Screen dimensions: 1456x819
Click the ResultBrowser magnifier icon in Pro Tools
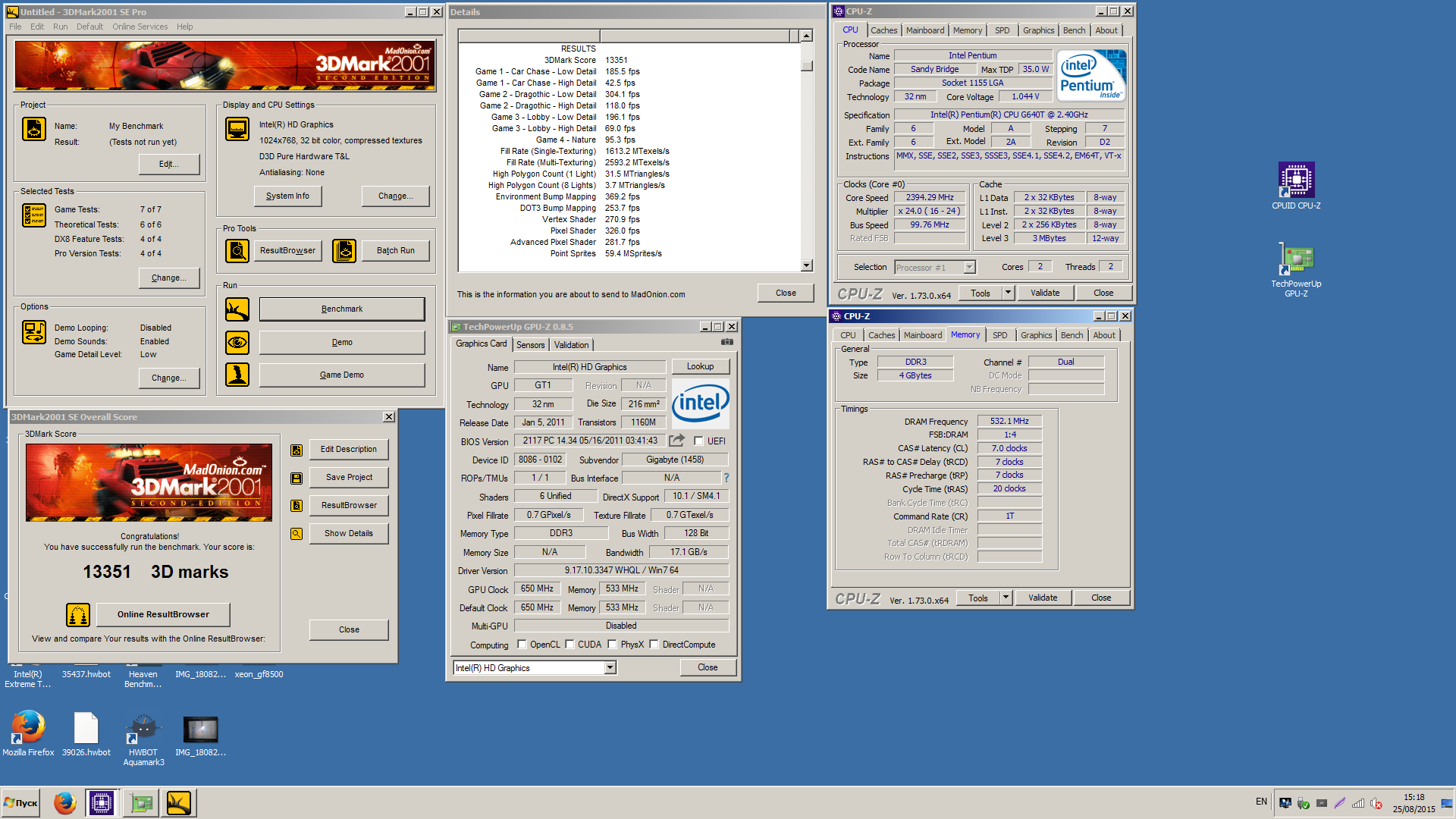point(237,250)
